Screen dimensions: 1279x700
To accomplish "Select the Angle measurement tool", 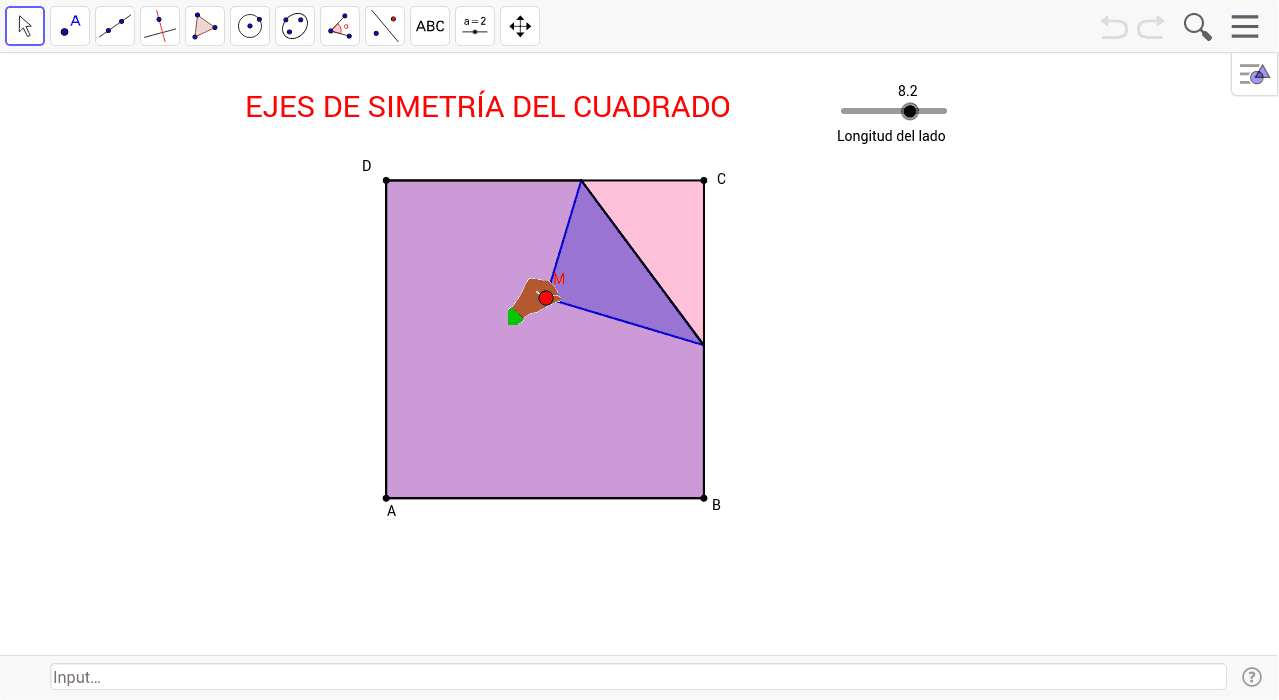I will click(x=340, y=26).
